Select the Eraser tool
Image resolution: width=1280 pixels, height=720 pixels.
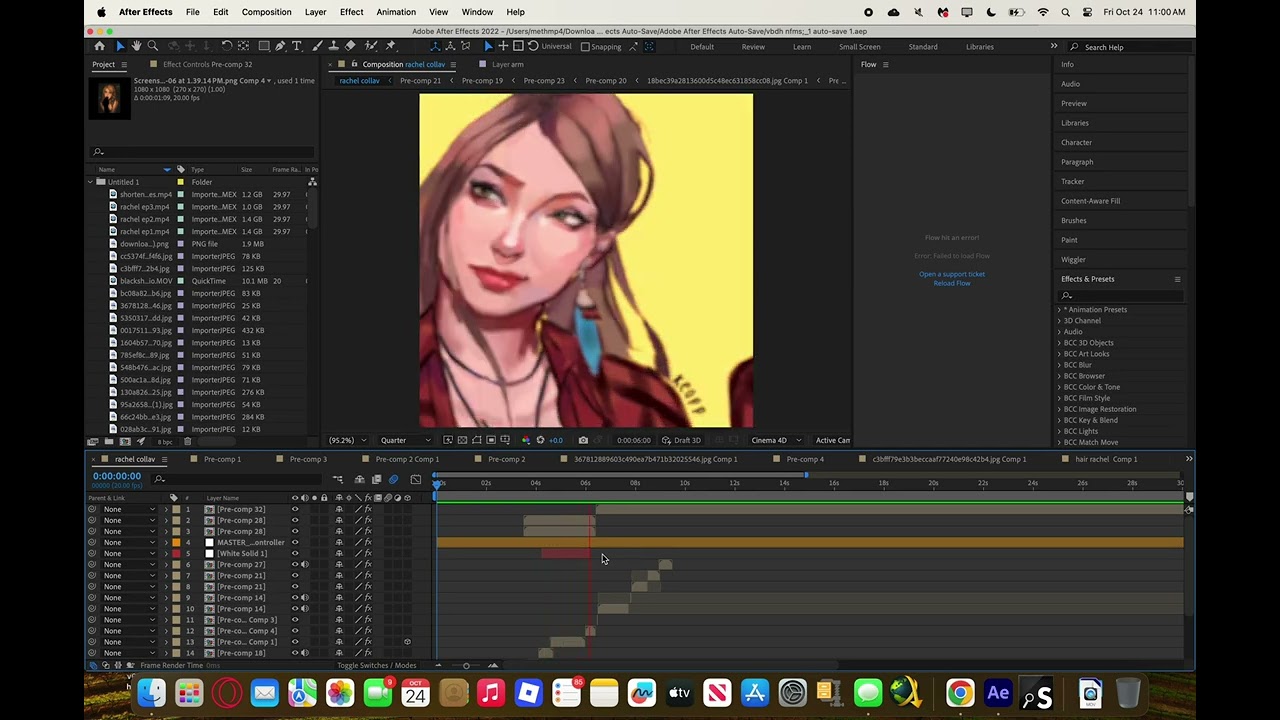350,46
